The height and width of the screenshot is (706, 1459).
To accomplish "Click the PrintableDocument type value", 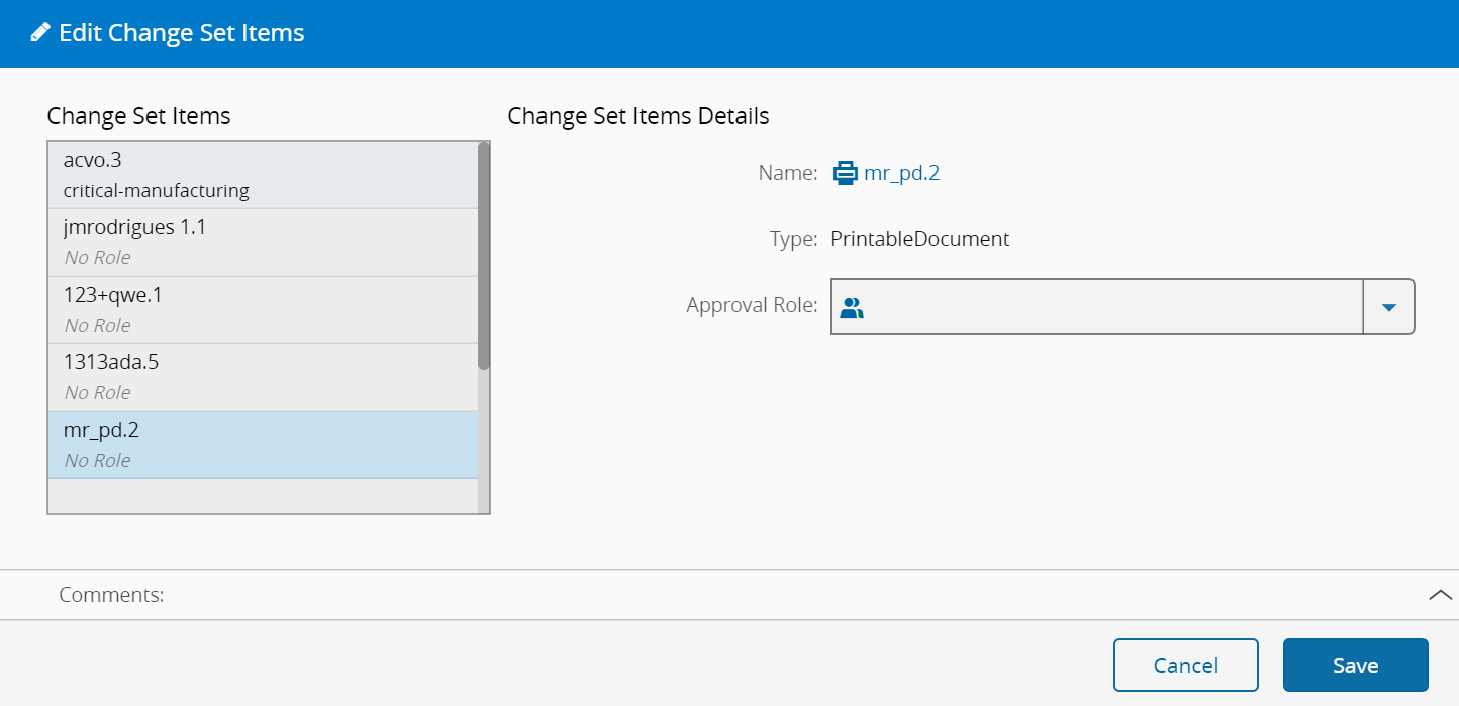I will tap(920, 239).
